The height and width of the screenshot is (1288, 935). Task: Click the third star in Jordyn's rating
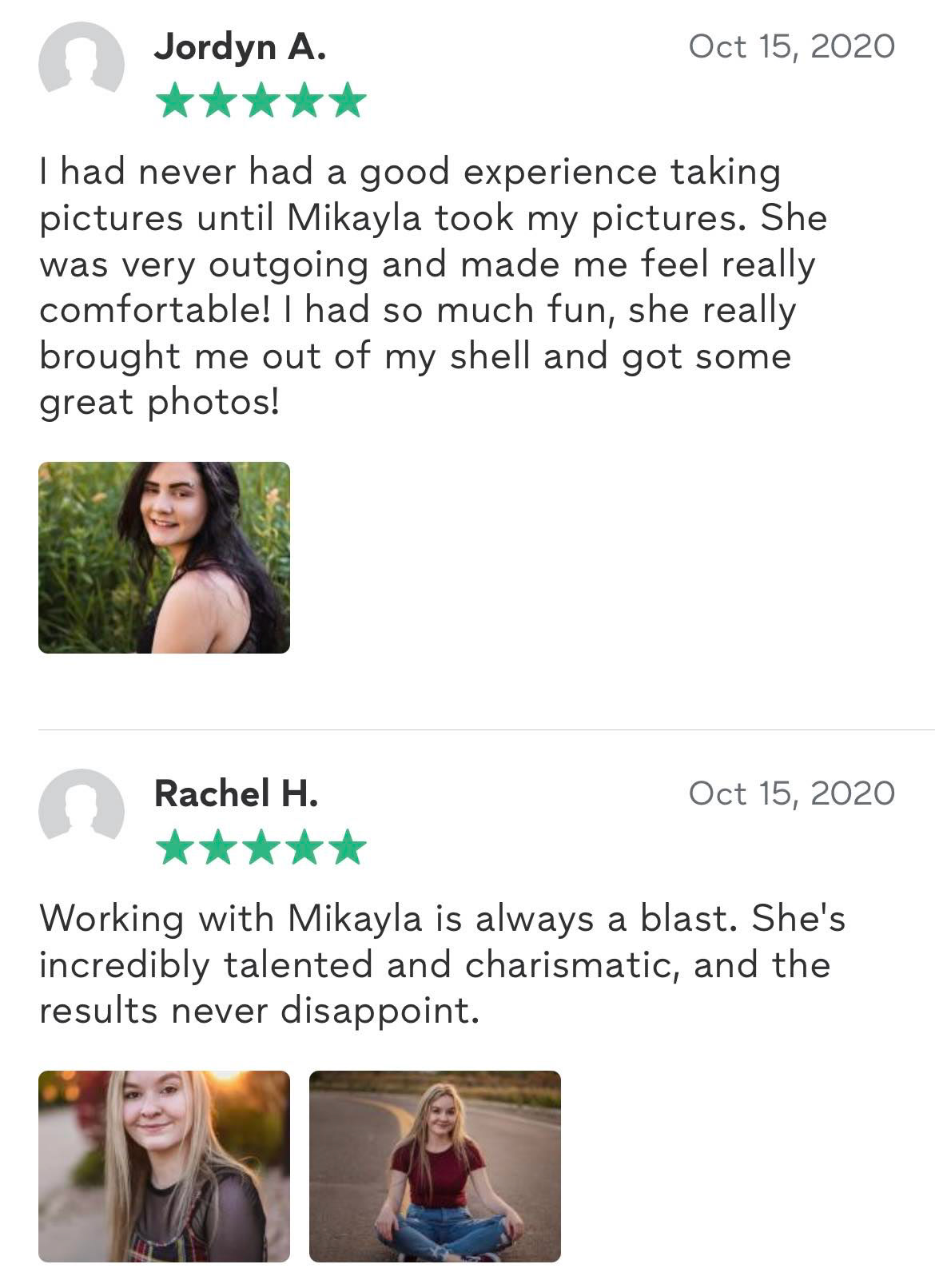pos(261,101)
